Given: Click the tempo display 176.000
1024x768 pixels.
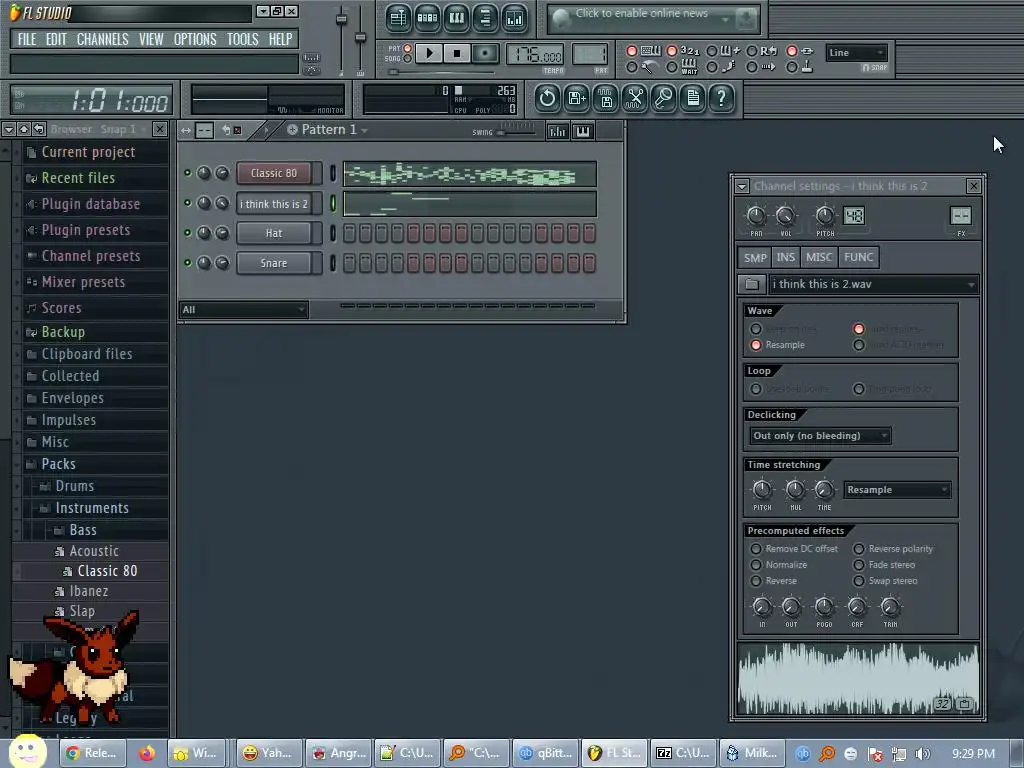Looking at the screenshot, I should pos(535,55).
